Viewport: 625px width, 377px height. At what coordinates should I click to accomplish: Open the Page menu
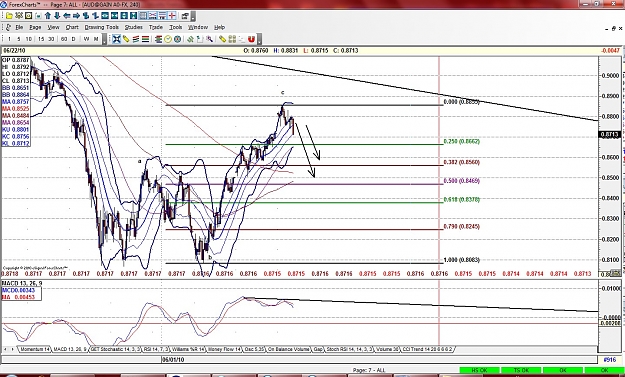[35, 27]
